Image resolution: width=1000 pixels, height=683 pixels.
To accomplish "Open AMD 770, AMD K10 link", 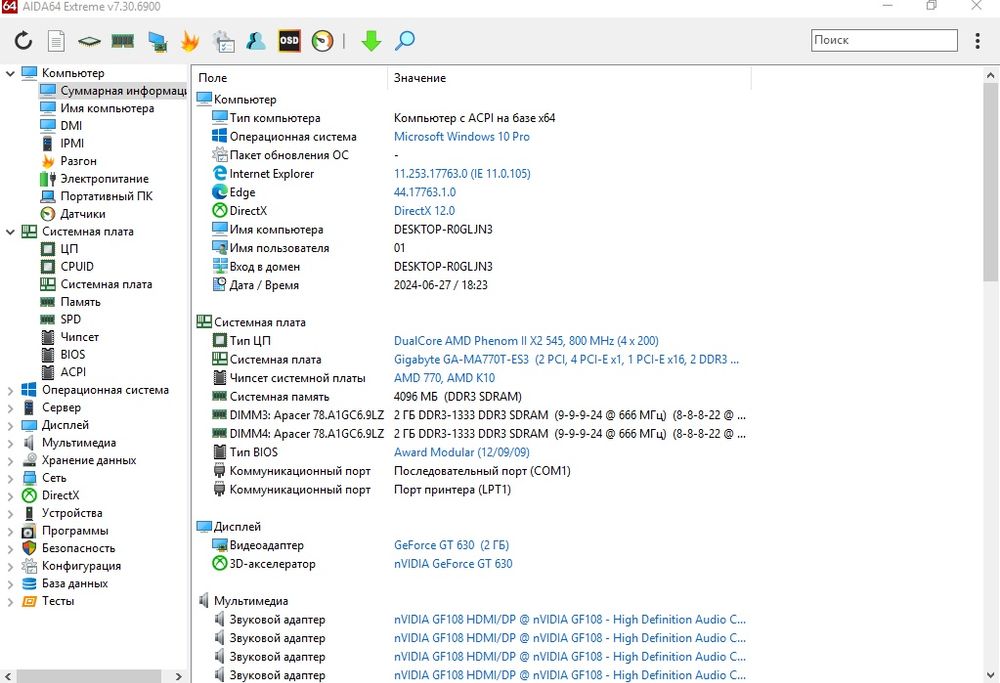I will 445,378.
